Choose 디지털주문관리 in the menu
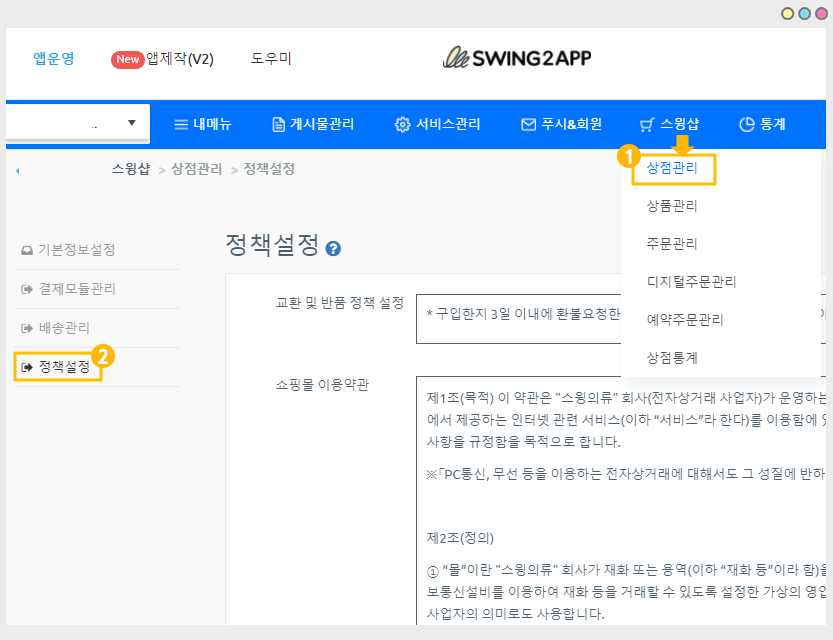 click(691, 282)
